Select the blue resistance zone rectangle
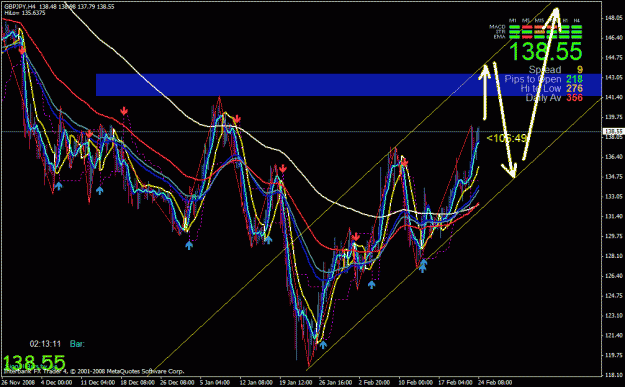The height and width of the screenshot is (387, 625). (348, 85)
